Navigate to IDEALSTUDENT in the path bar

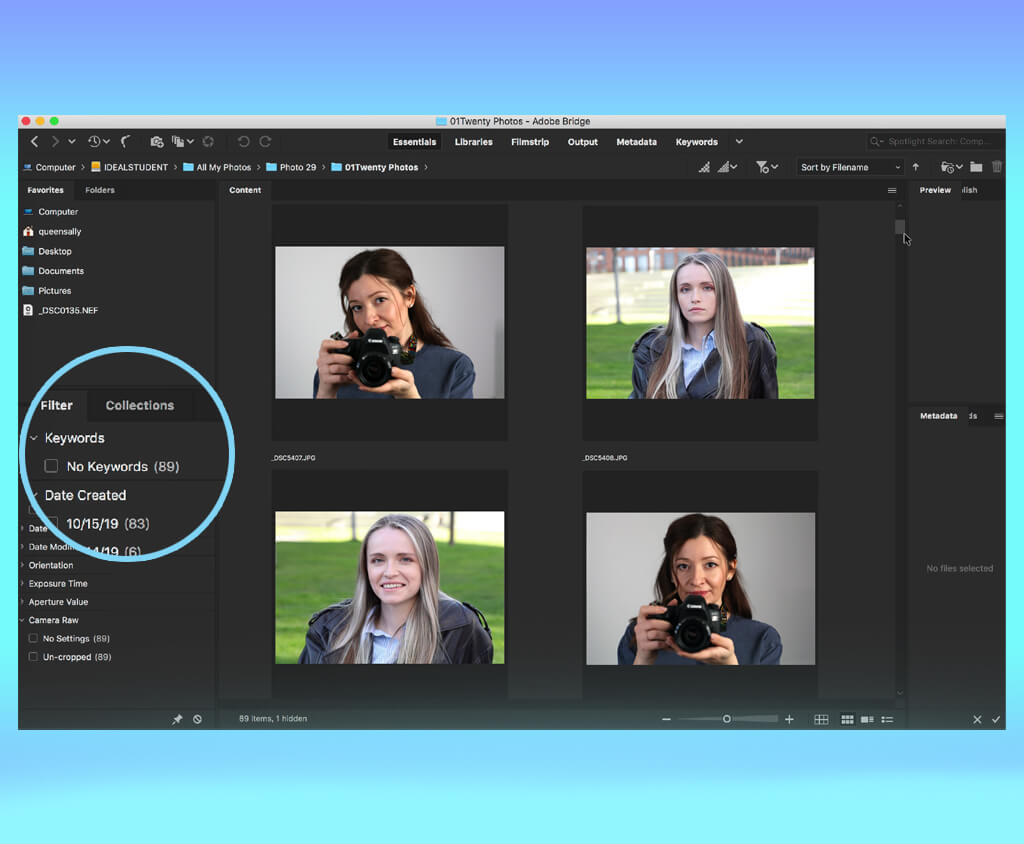click(129, 167)
